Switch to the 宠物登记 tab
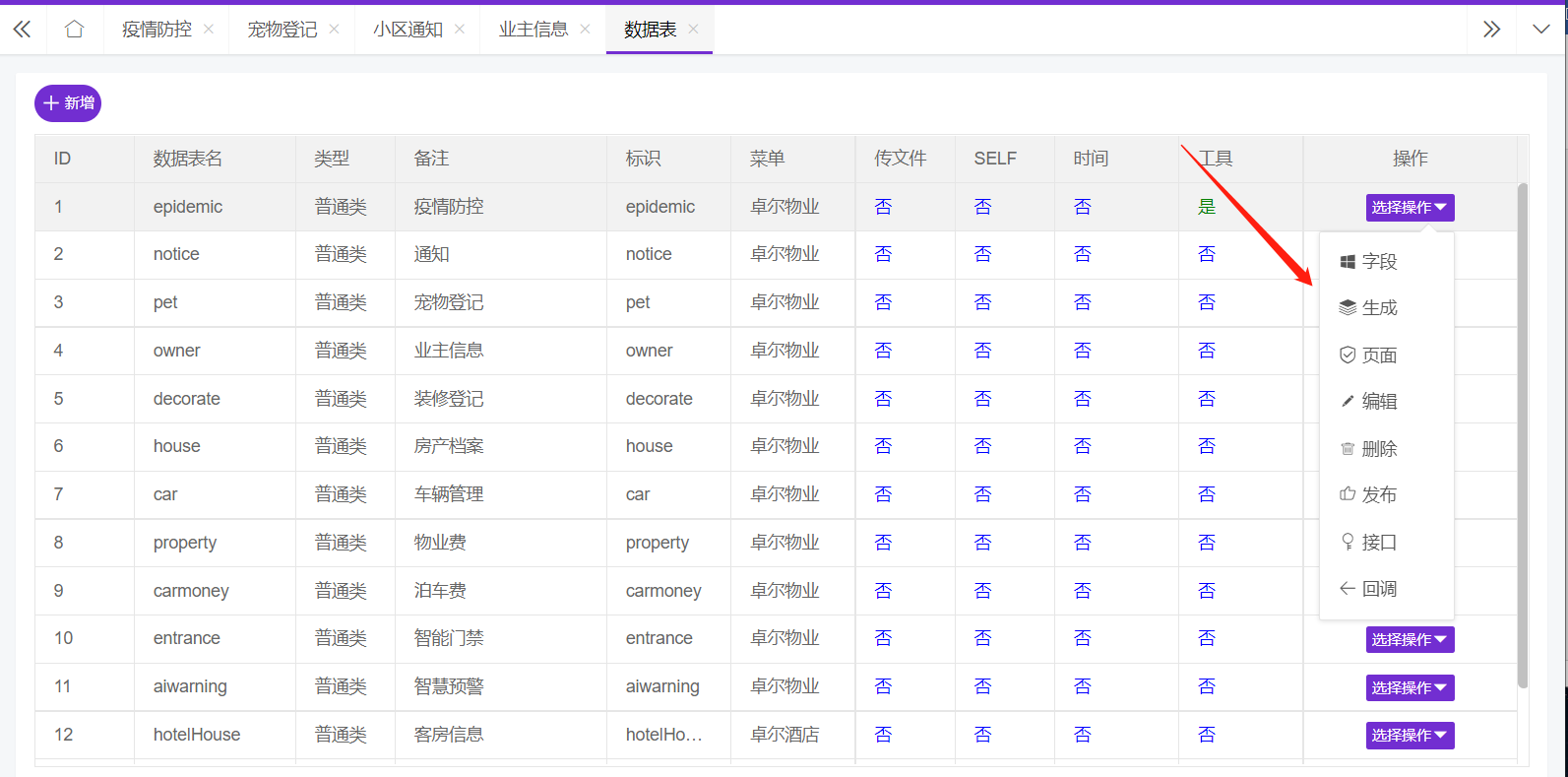1568x777 pixels. 282,30
